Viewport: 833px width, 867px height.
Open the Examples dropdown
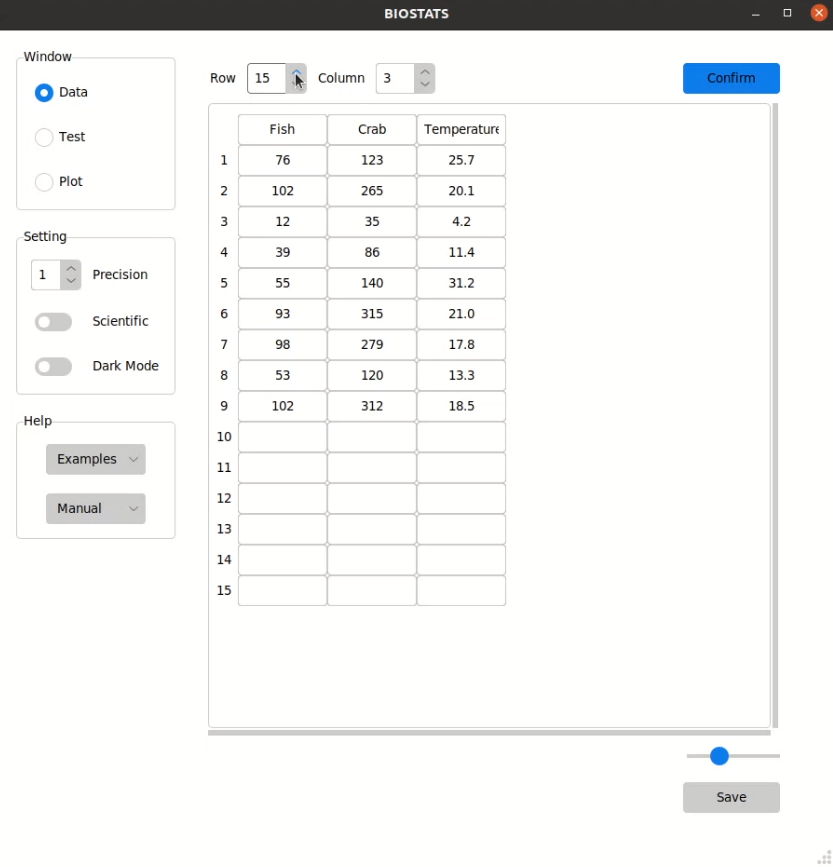point(96,459)
